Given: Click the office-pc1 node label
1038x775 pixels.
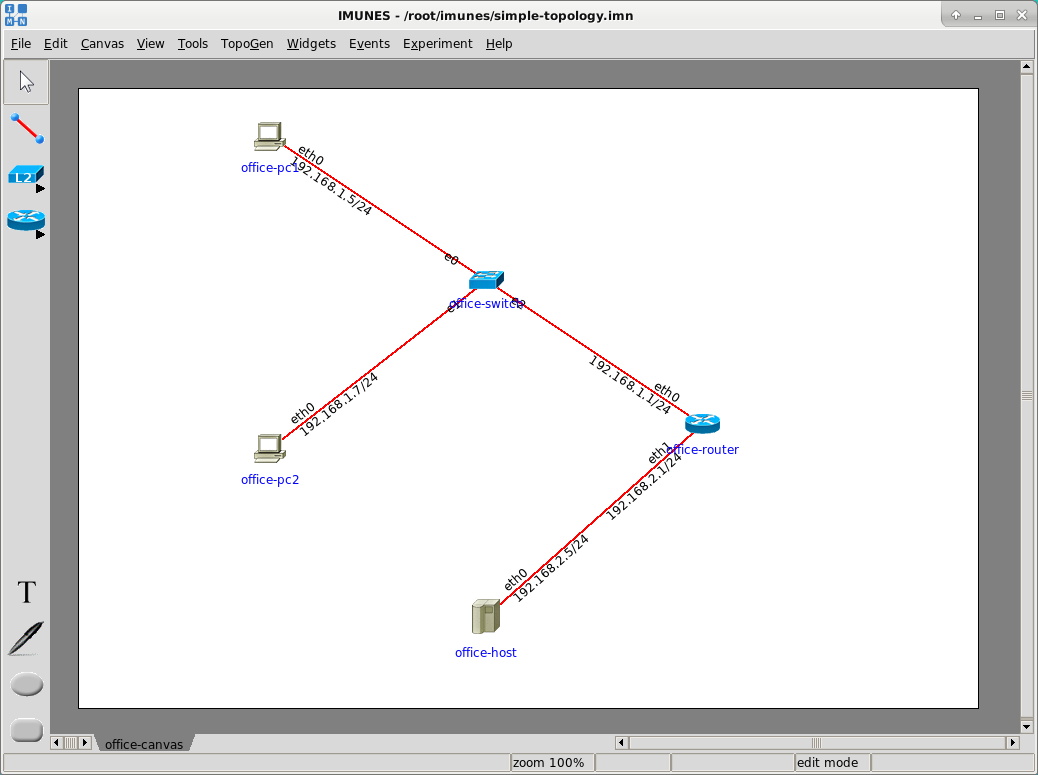Looking at the screenshot, I should [x=269, y=167].
